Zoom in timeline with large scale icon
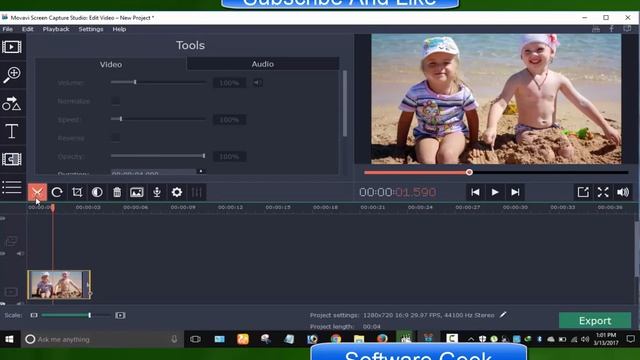The height and width of the screenshot is (360, 640). [120, 315]
